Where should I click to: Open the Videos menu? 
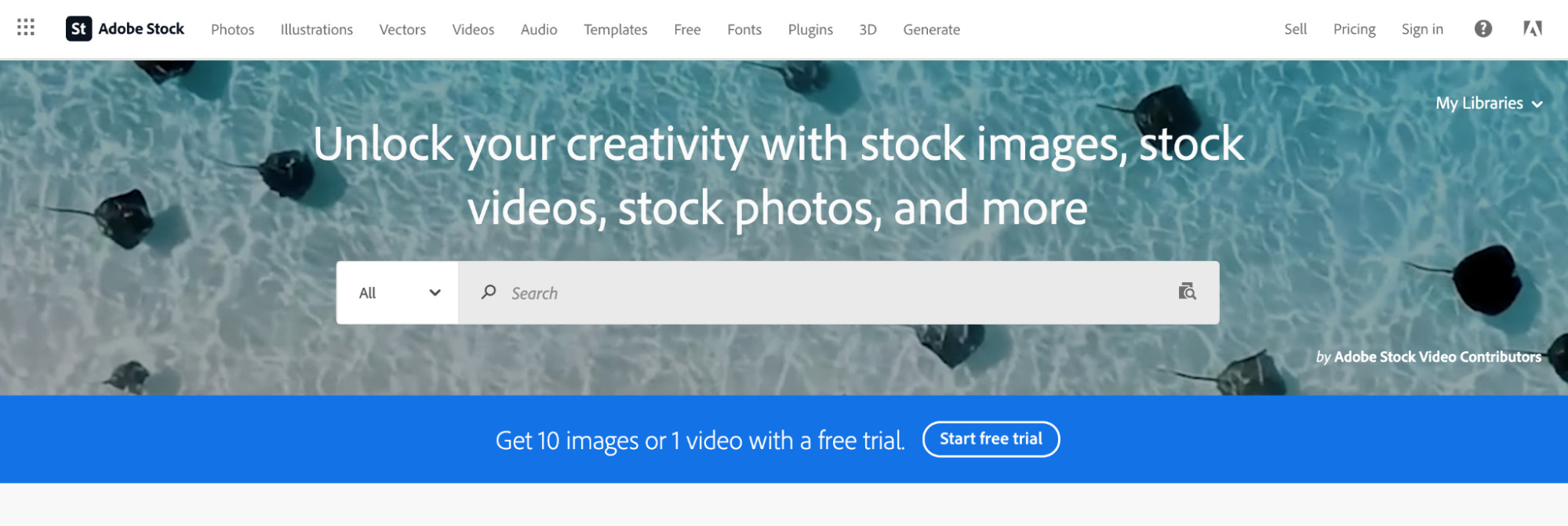pyautogui.click(x=473, y=30)
